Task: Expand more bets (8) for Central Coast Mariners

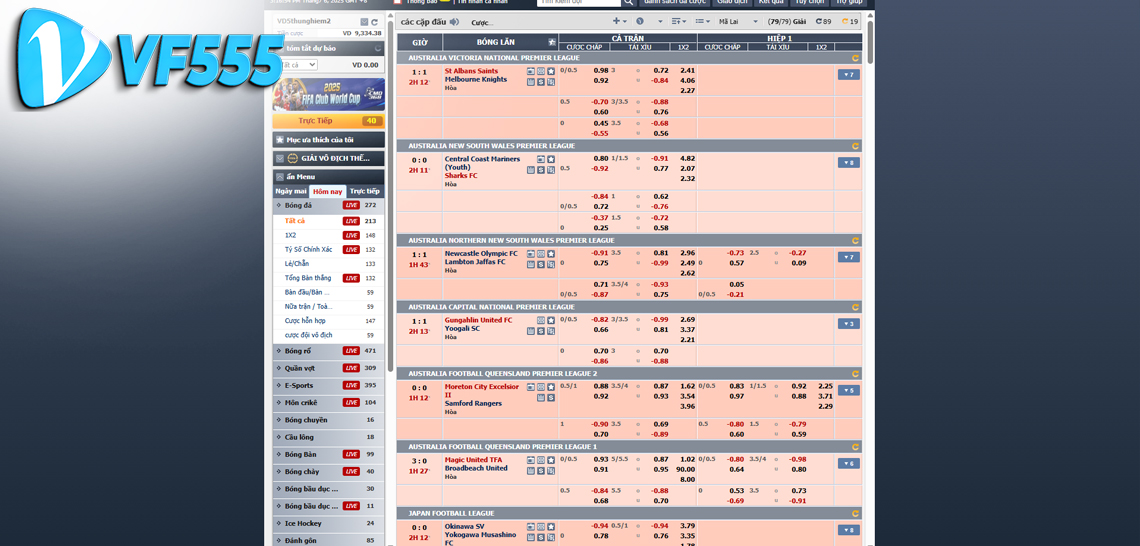Action: coord(848,163)
